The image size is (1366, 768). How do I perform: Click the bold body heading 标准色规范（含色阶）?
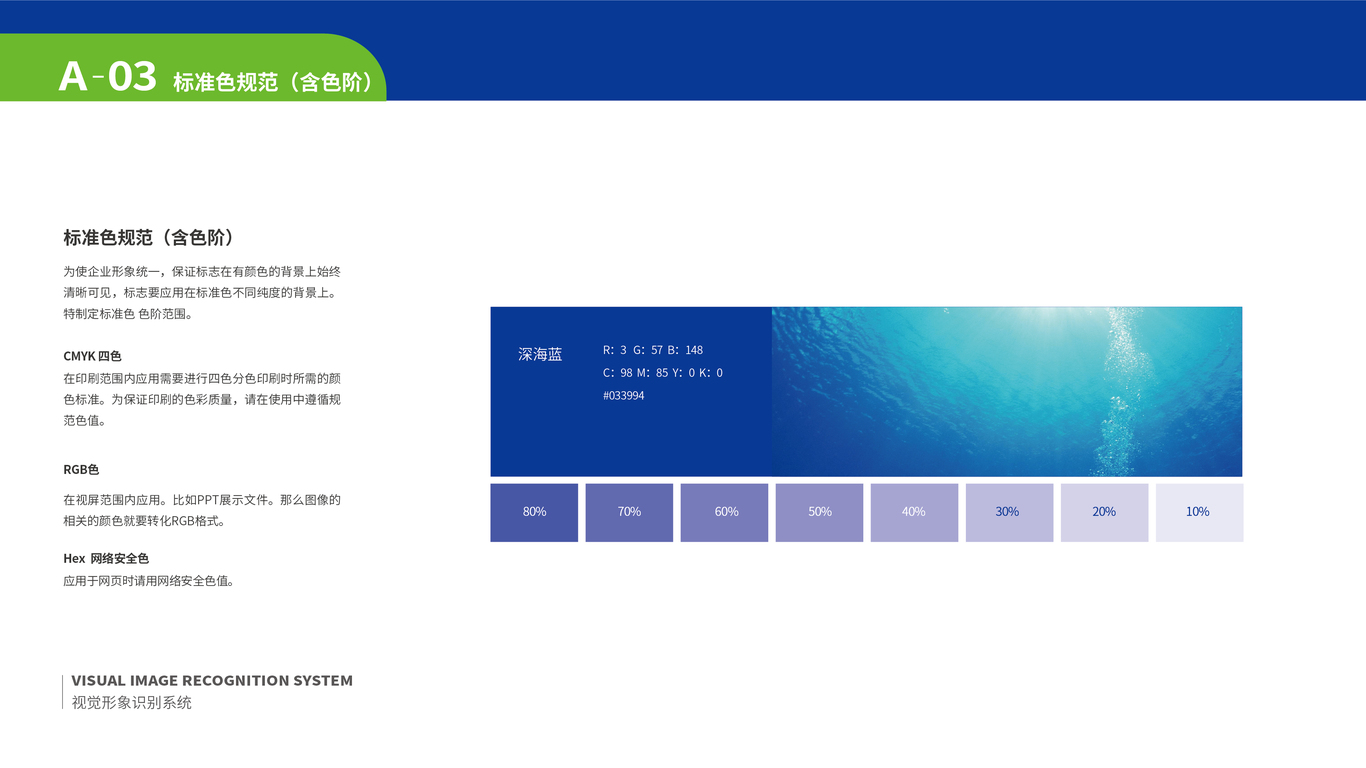[x=149, y=238]
